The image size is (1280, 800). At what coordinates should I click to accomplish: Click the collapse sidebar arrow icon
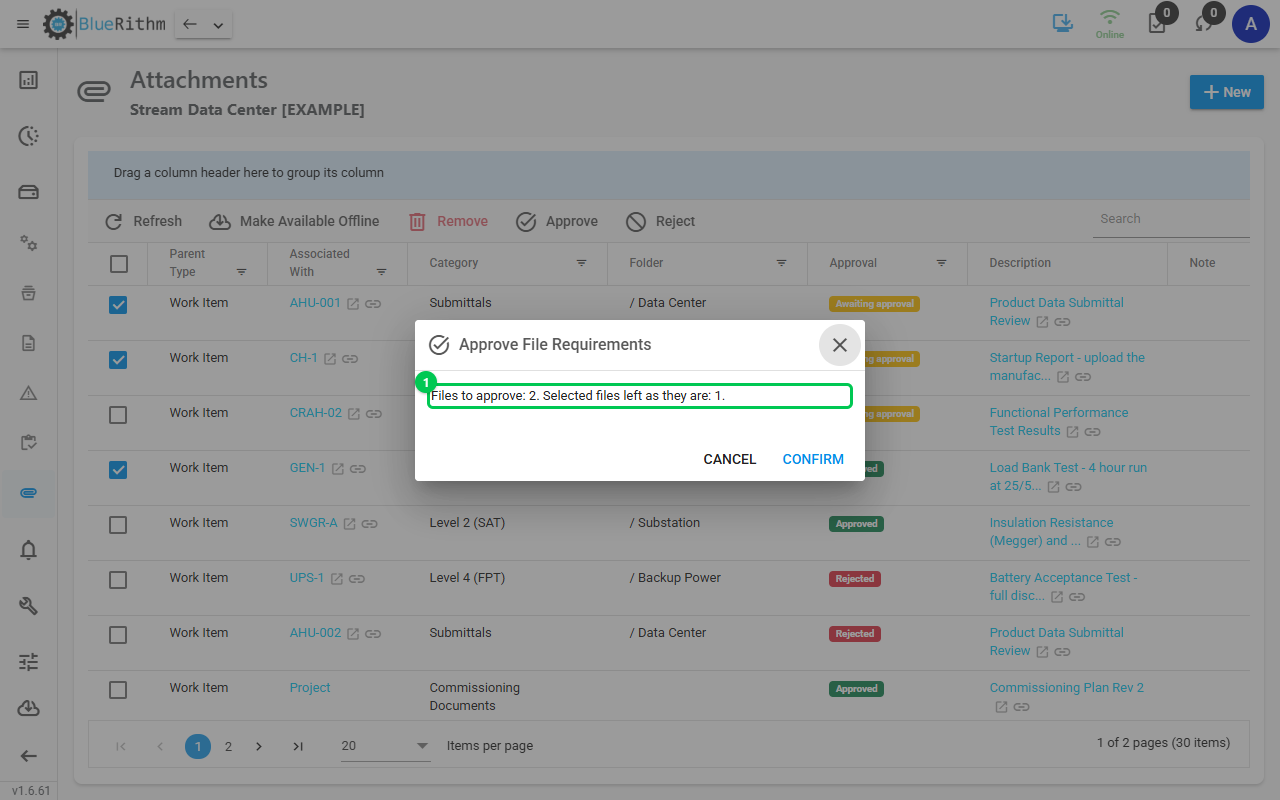click(x=29, y=756)
